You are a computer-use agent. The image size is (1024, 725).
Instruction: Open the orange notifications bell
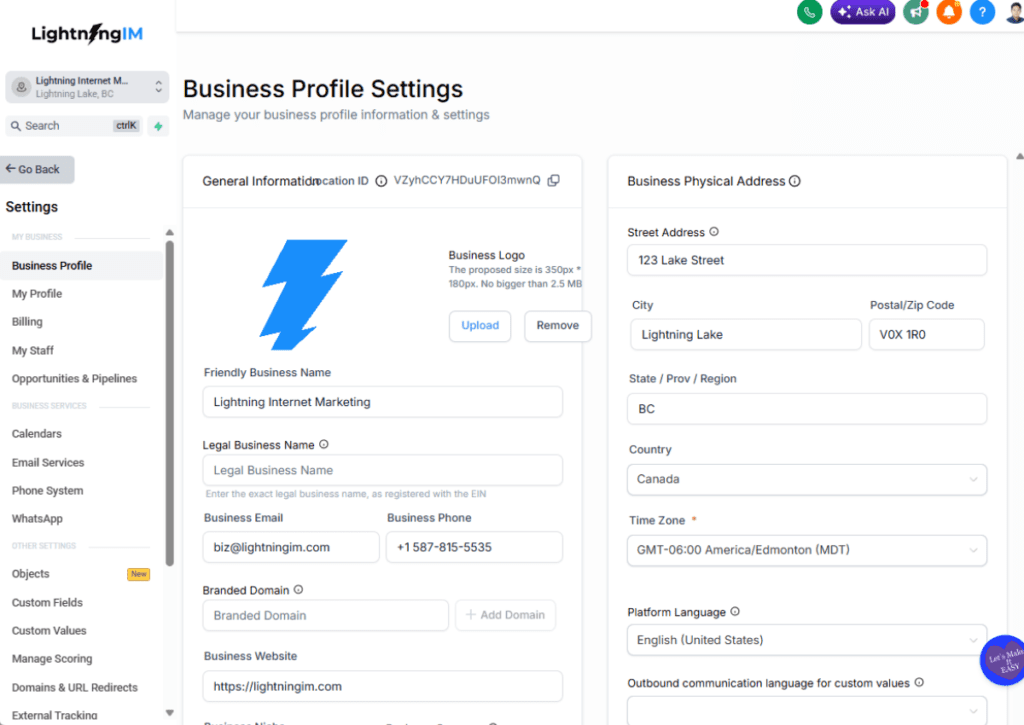point(949,12)
